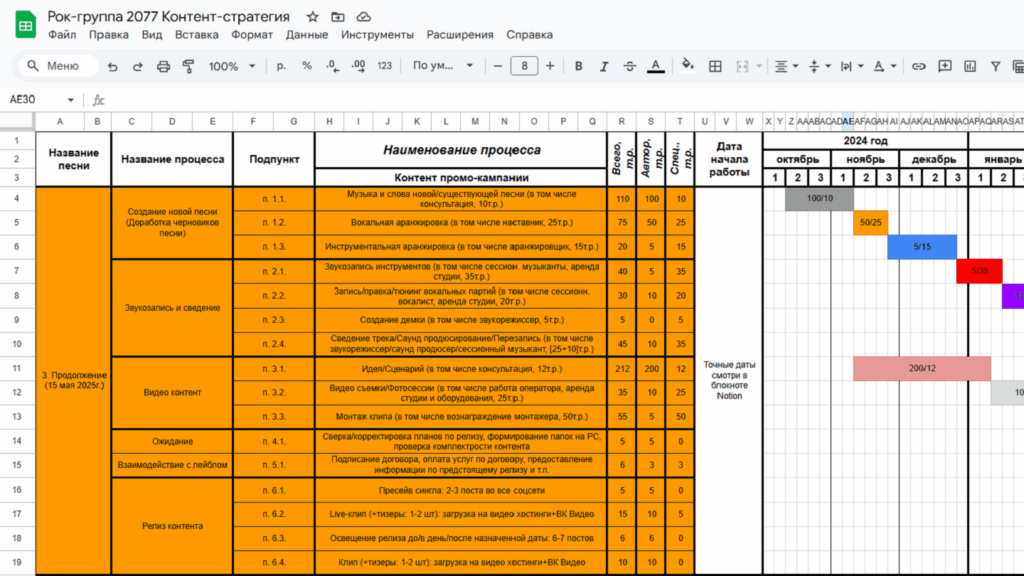Screen dimensions: 1024x576
Task: Select all cells via corner box
Action: (x=17, y=121)
